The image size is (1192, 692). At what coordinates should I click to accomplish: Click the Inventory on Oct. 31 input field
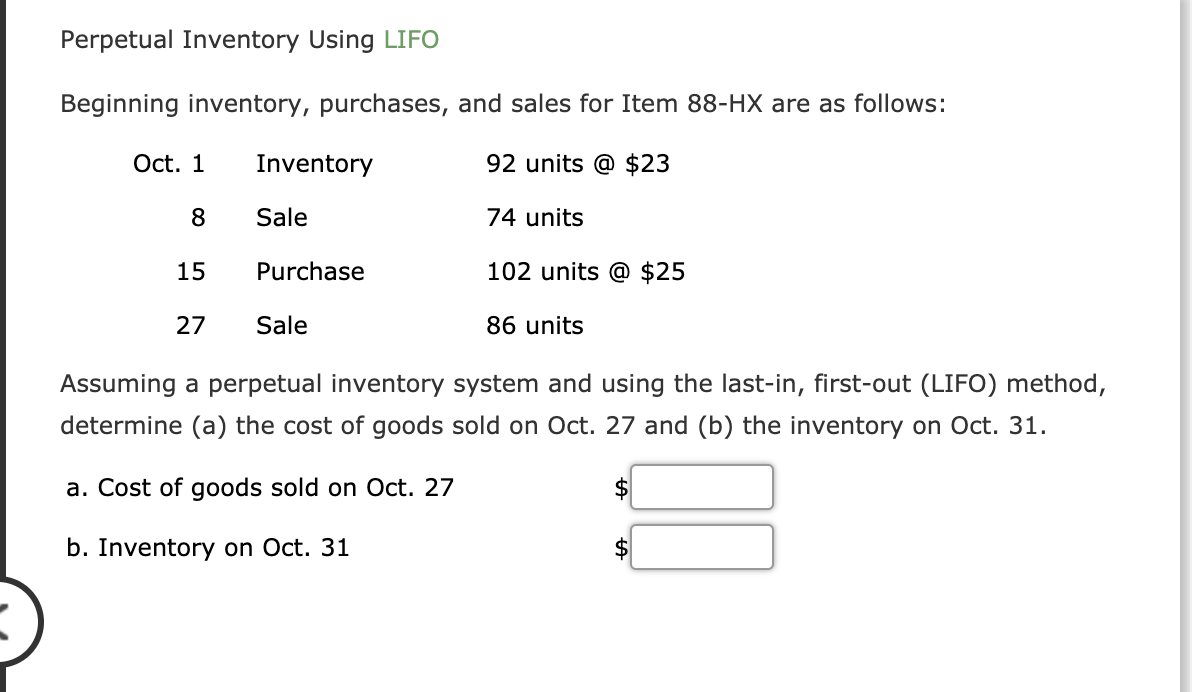point(701,546)
